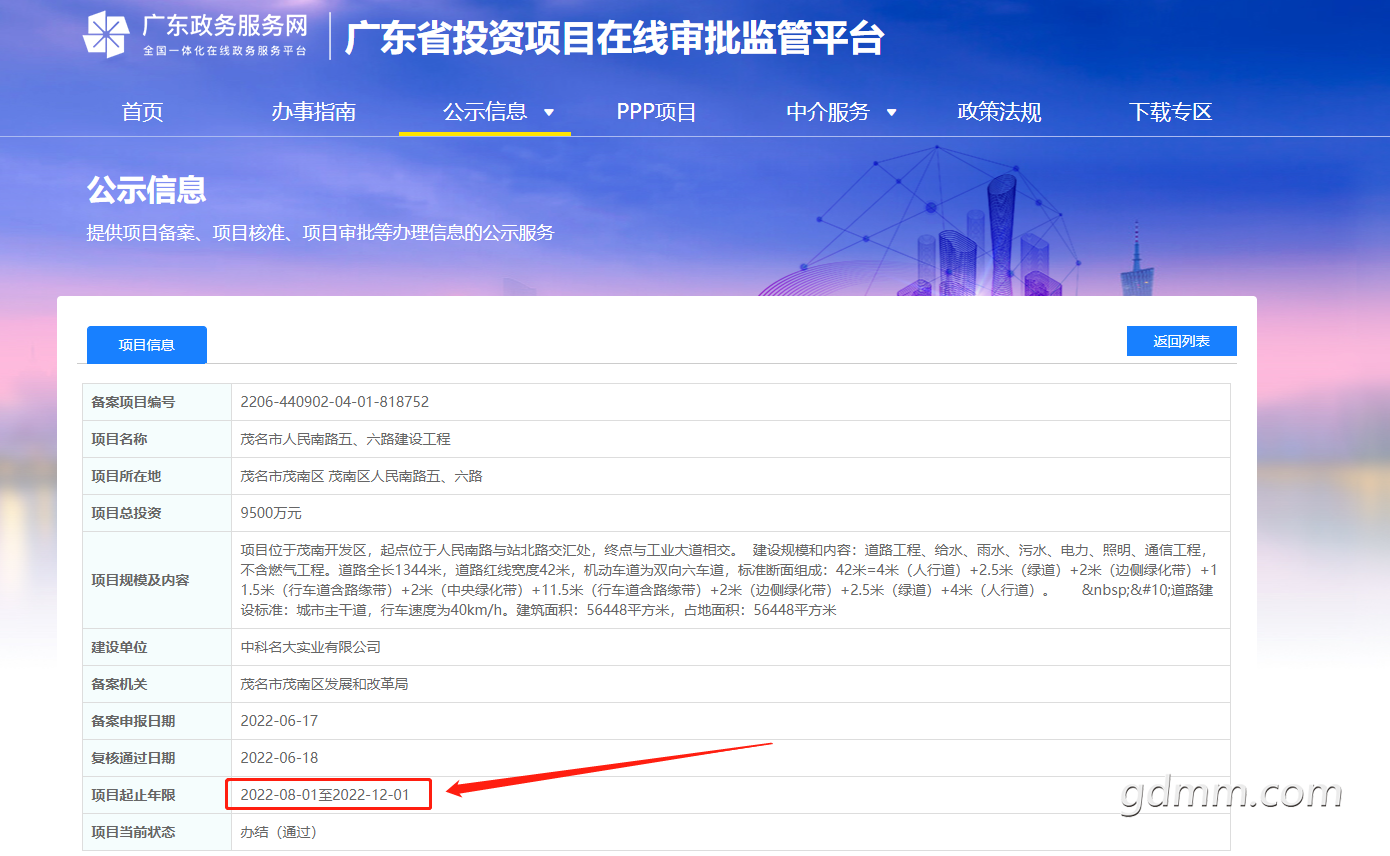The height and width of the screenshot is (856, 1390).
Task: Open the 政策法规 menu item
Action: coord(999,112)
